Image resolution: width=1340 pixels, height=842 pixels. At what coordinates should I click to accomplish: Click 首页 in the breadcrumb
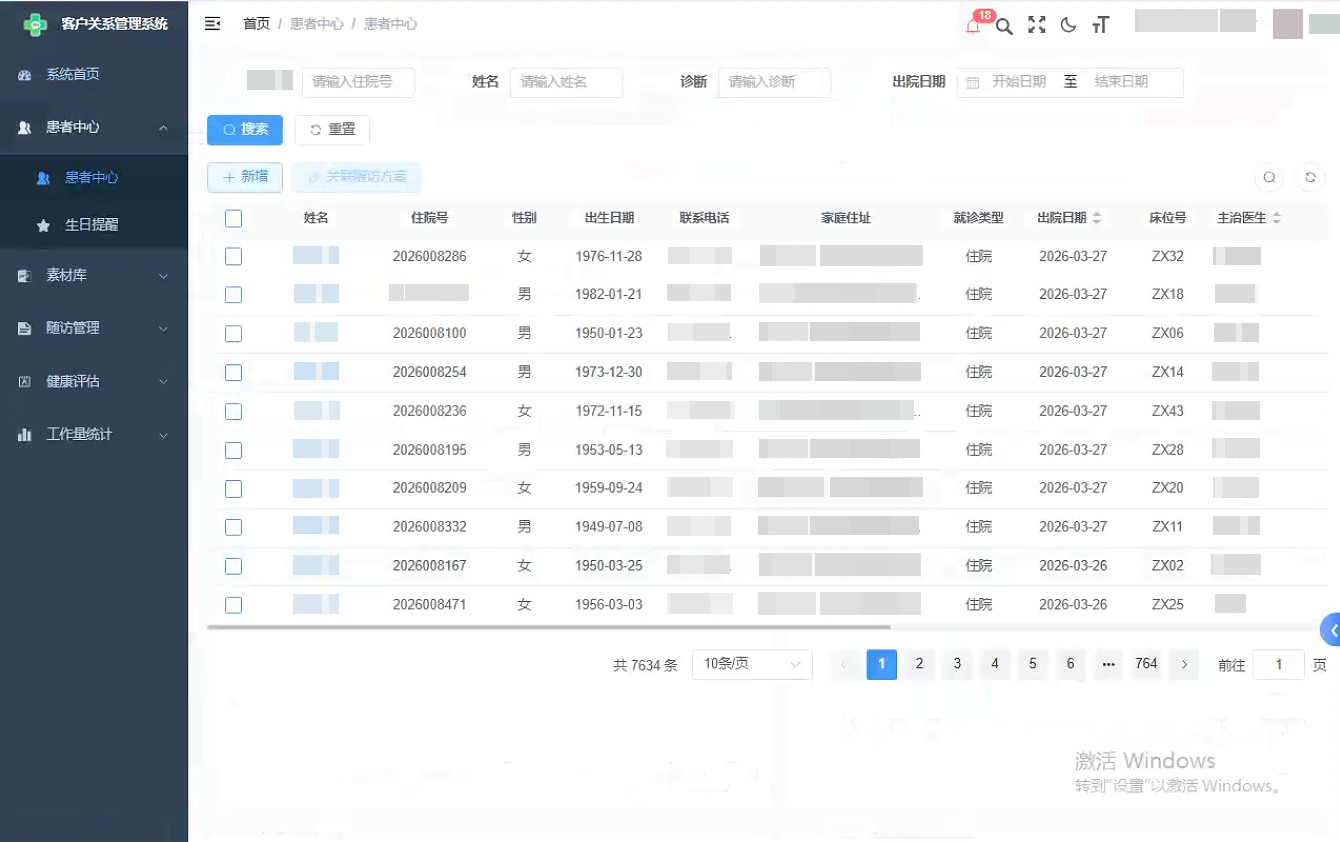click(256, 24)
